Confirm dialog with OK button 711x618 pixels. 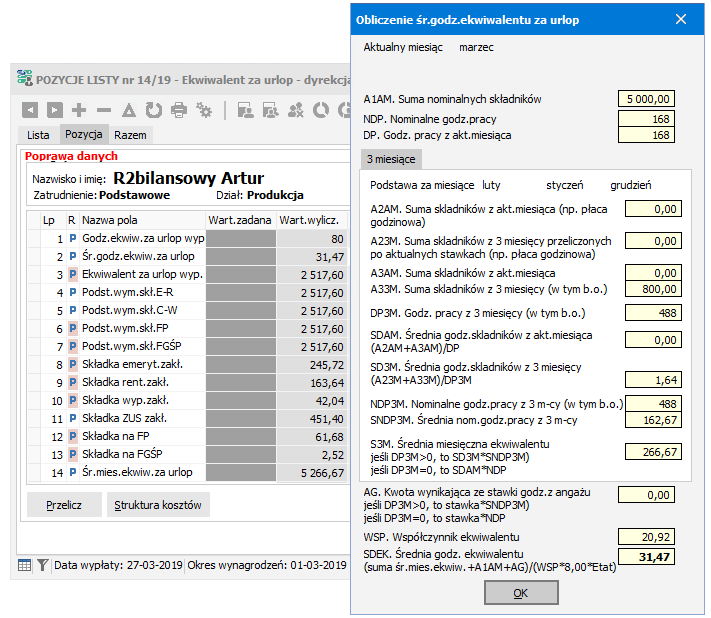pyautogui.click(x=521, y=593)
